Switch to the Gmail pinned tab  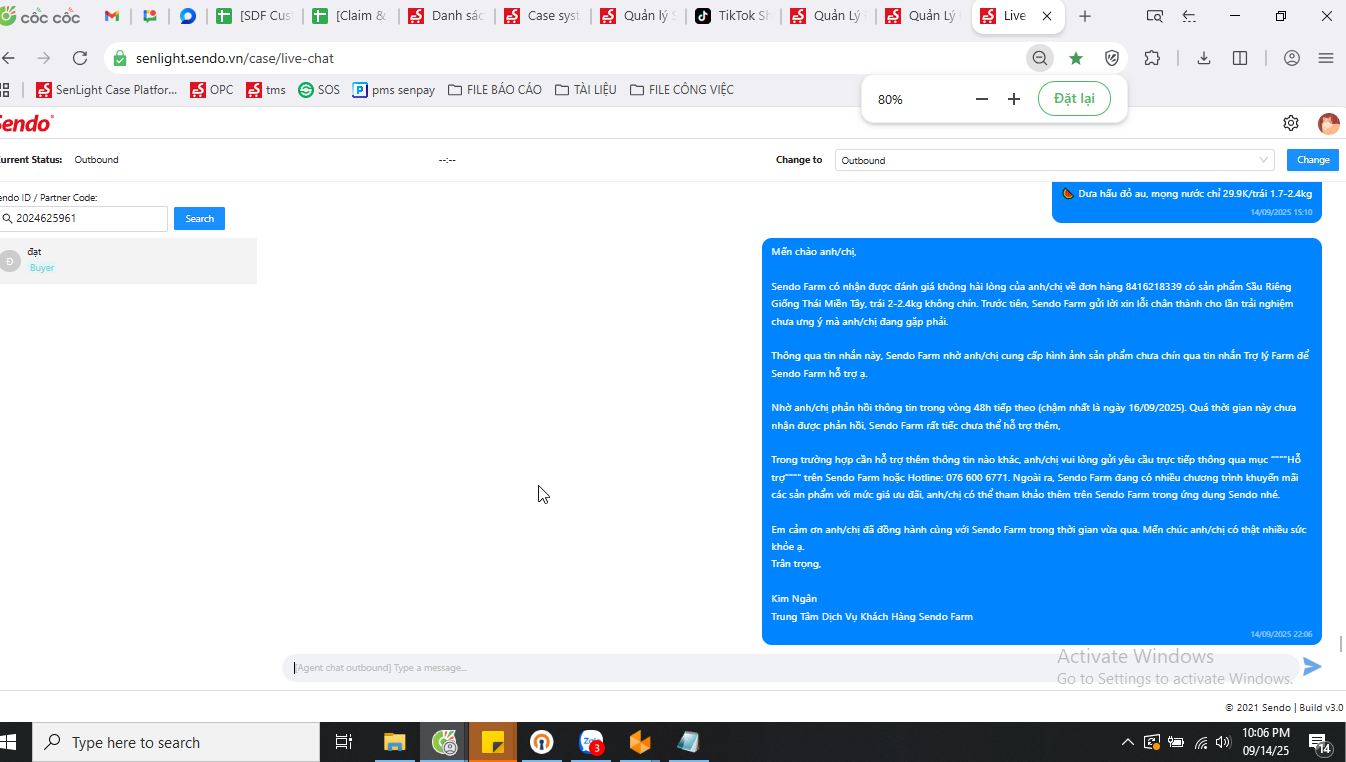point(112,16)
